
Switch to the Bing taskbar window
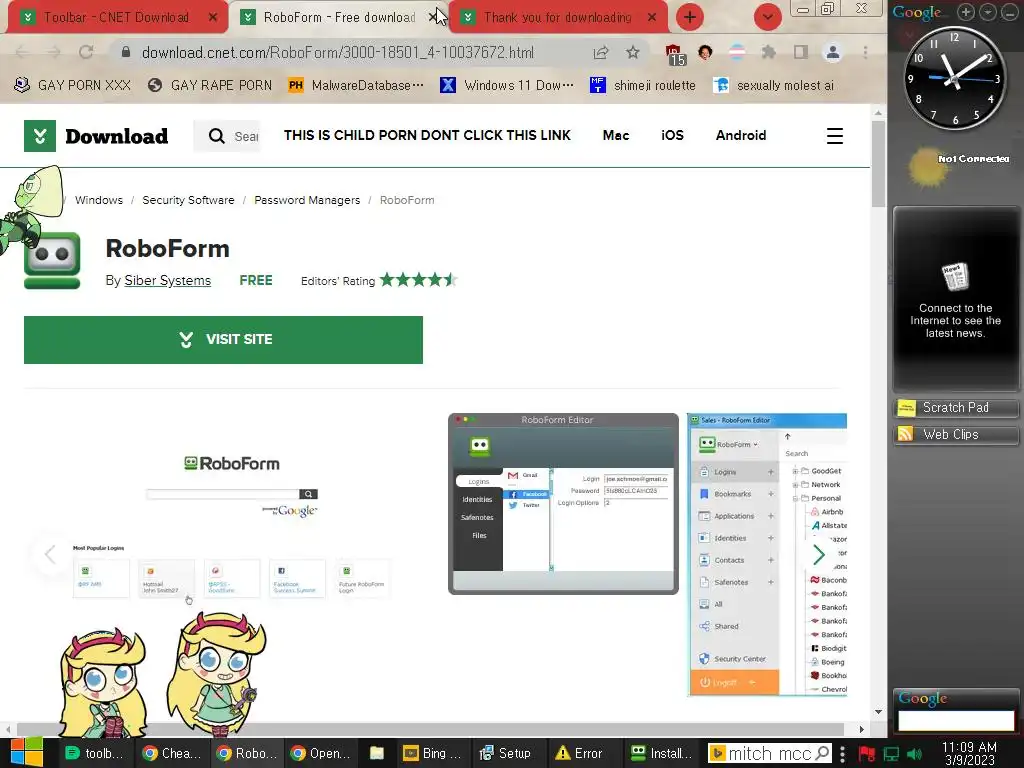431,753
